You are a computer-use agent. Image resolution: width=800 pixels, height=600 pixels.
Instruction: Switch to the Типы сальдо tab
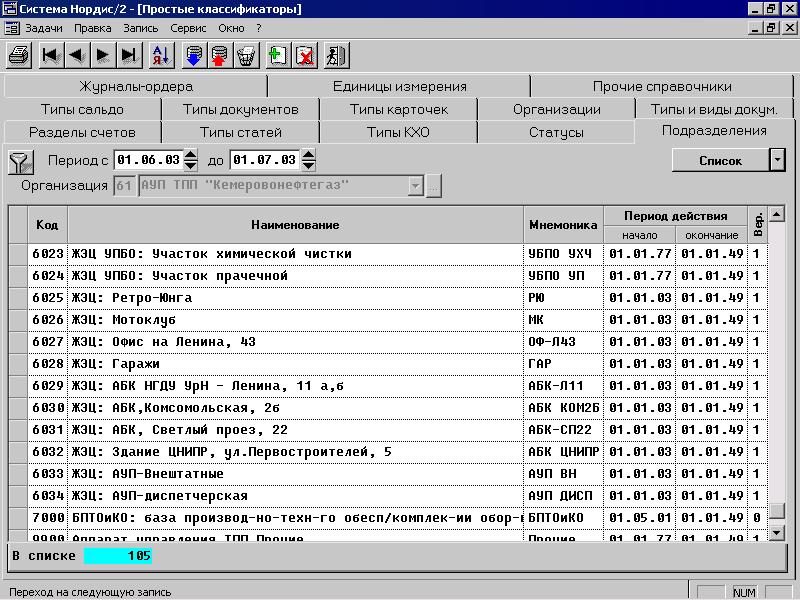(82, 109)
